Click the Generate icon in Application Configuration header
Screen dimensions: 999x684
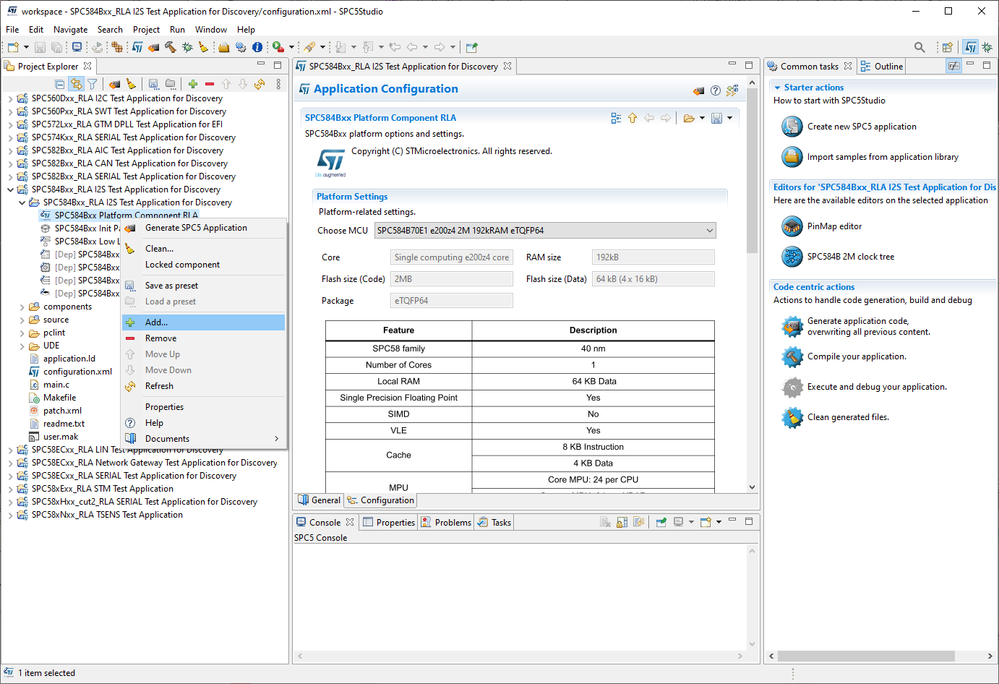coord(699,90)
